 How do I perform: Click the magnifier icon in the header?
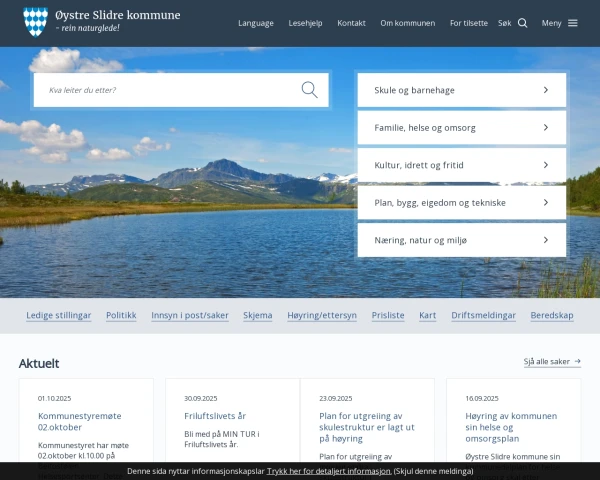[522, 23]
